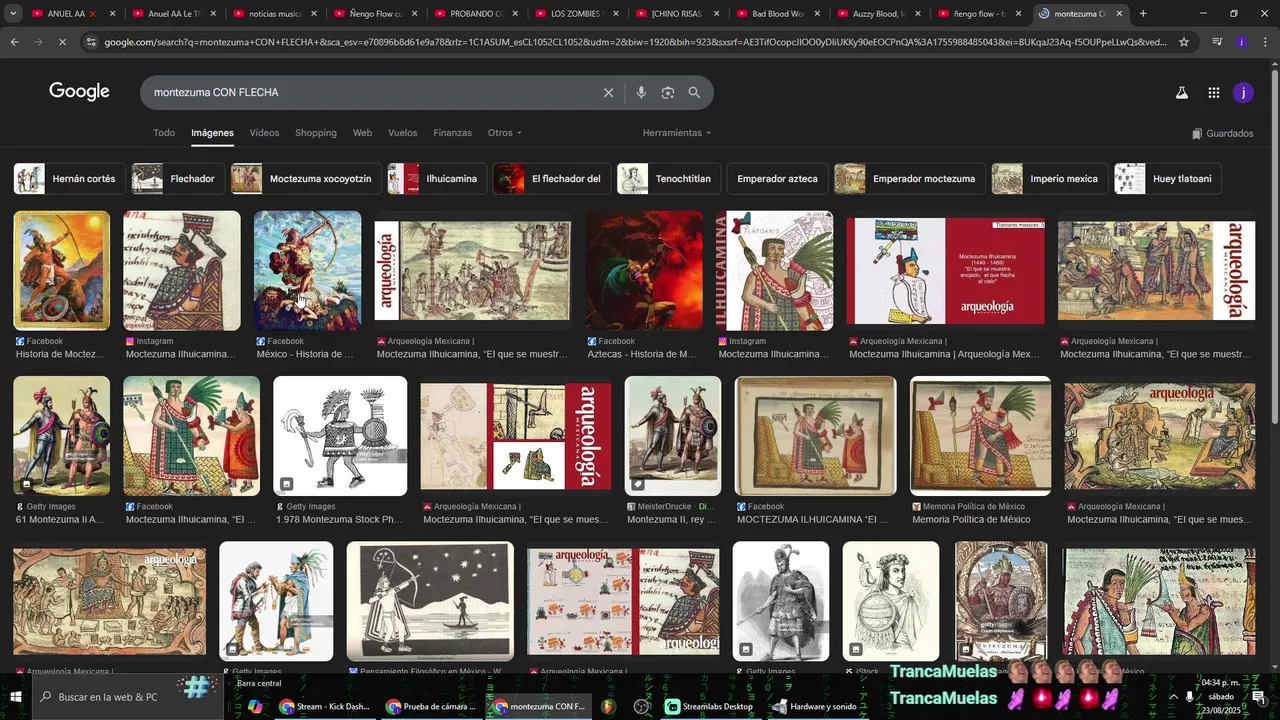Click the browser address bar URL
Viewport: 1280px width, 720px height.
635,42
